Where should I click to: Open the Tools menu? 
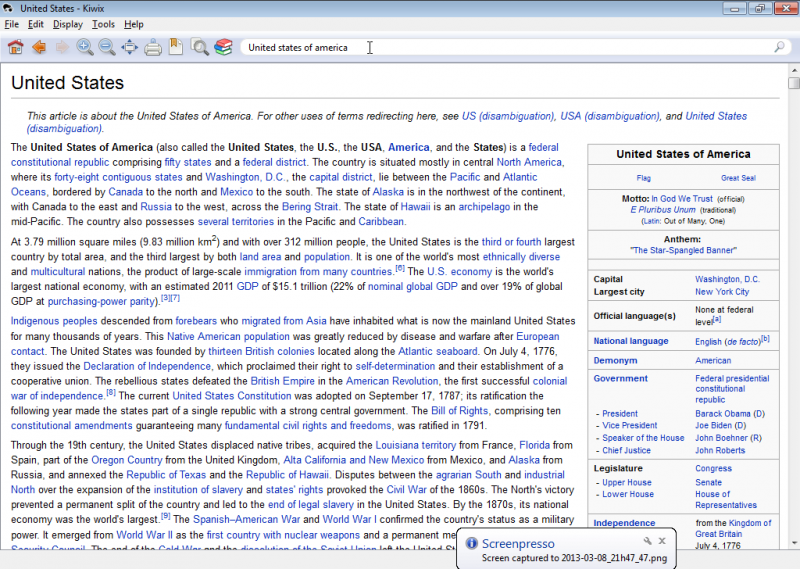[x=103, y=24]
